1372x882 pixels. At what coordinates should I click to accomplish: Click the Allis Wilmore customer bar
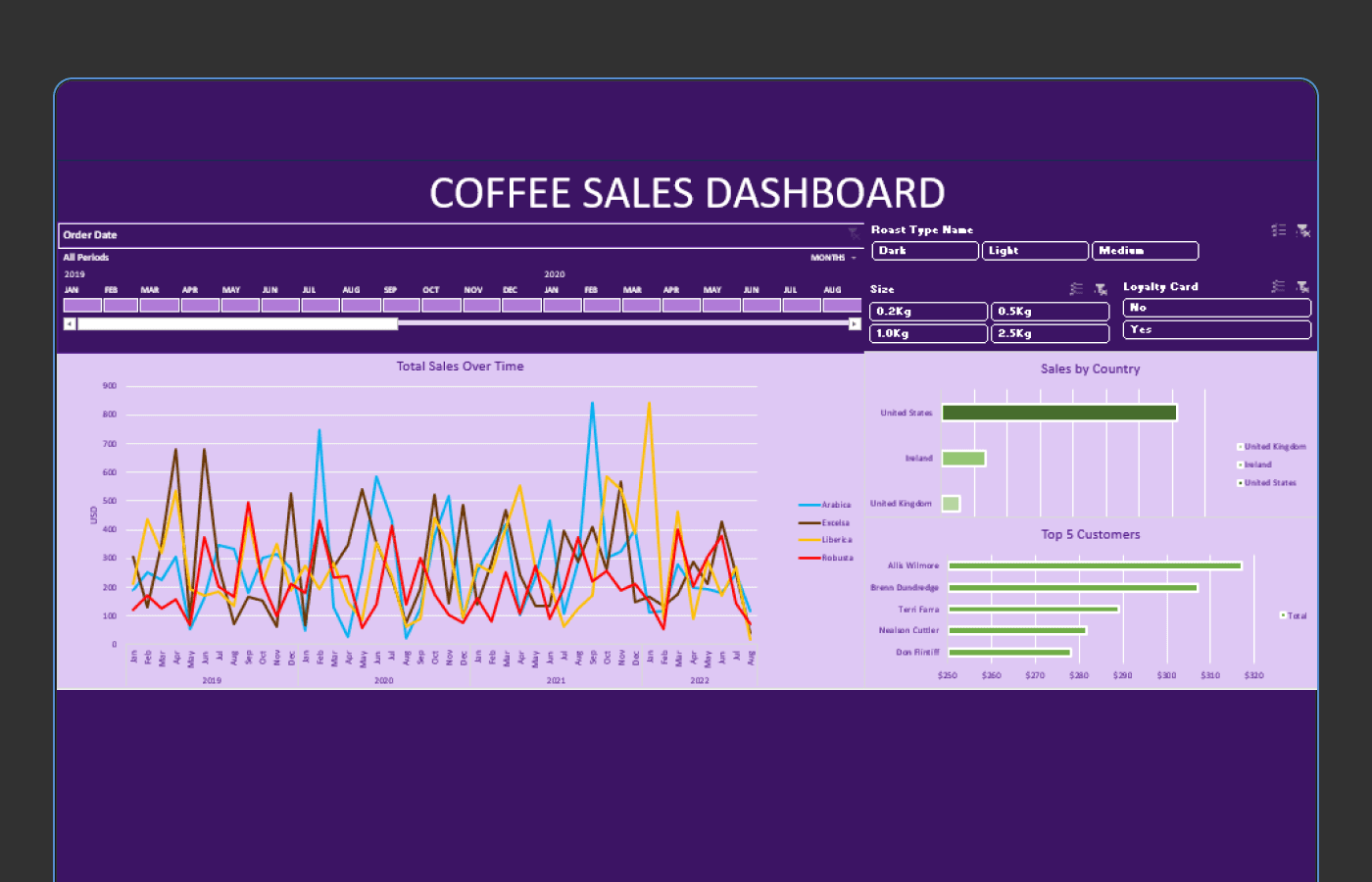tap(1095, 565)
